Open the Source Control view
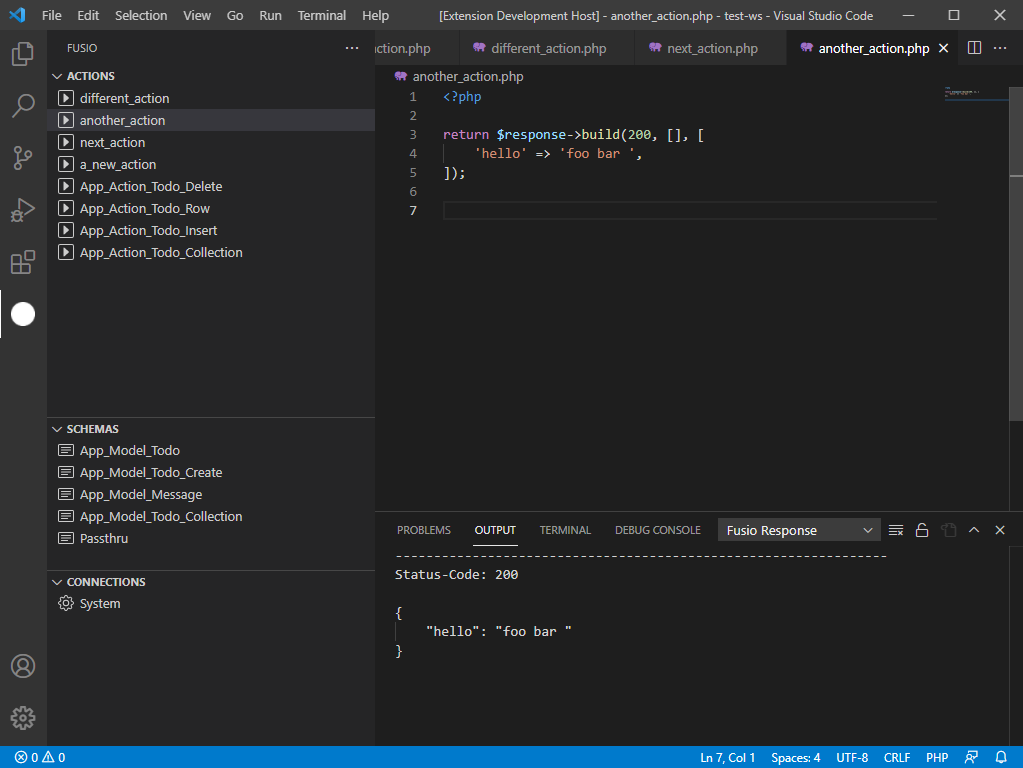The image size is (1023, 768). (x=23, y=157)
